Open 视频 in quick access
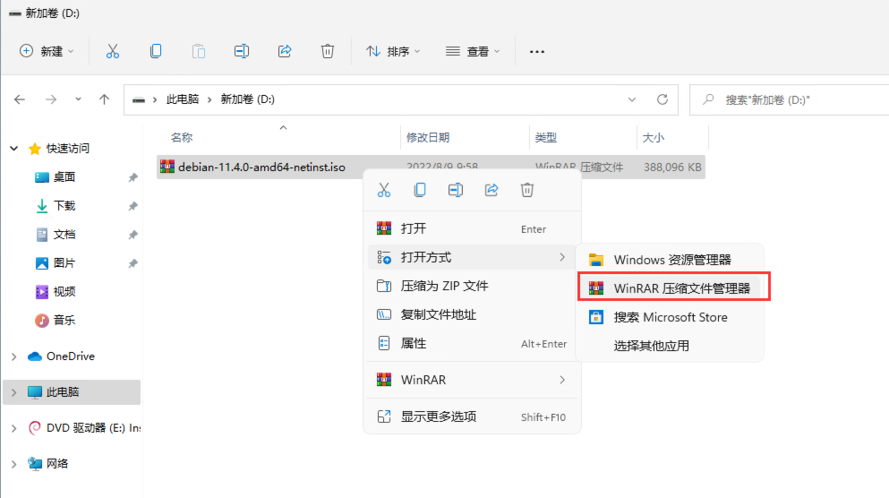Screen dimensions: 889x498 (x=64, y=292)
